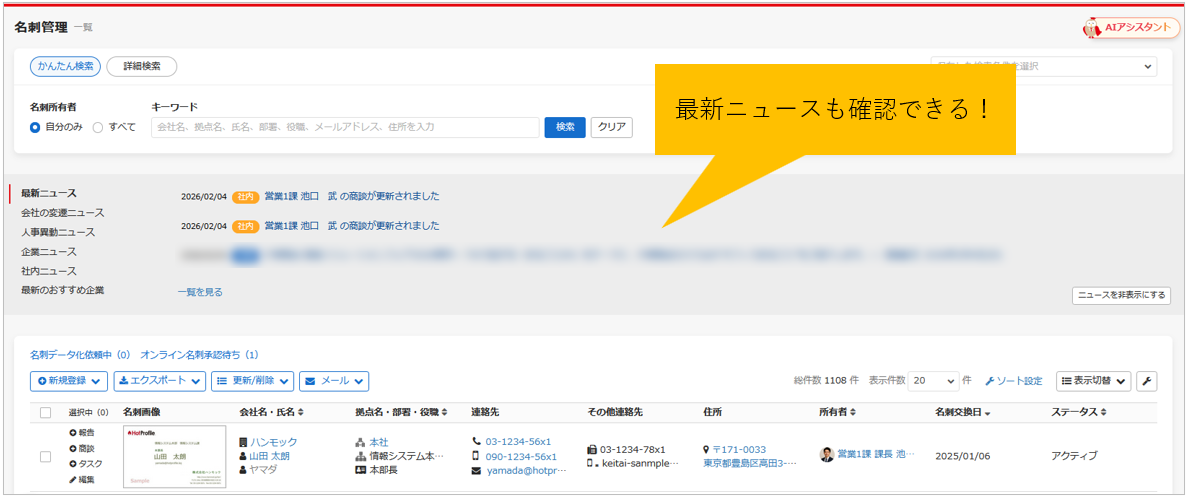Image resolution: width=1188 pixels, height=498 pixels.
Task: Expand the 新規登録 dropdown
Action: coord(68,381)
